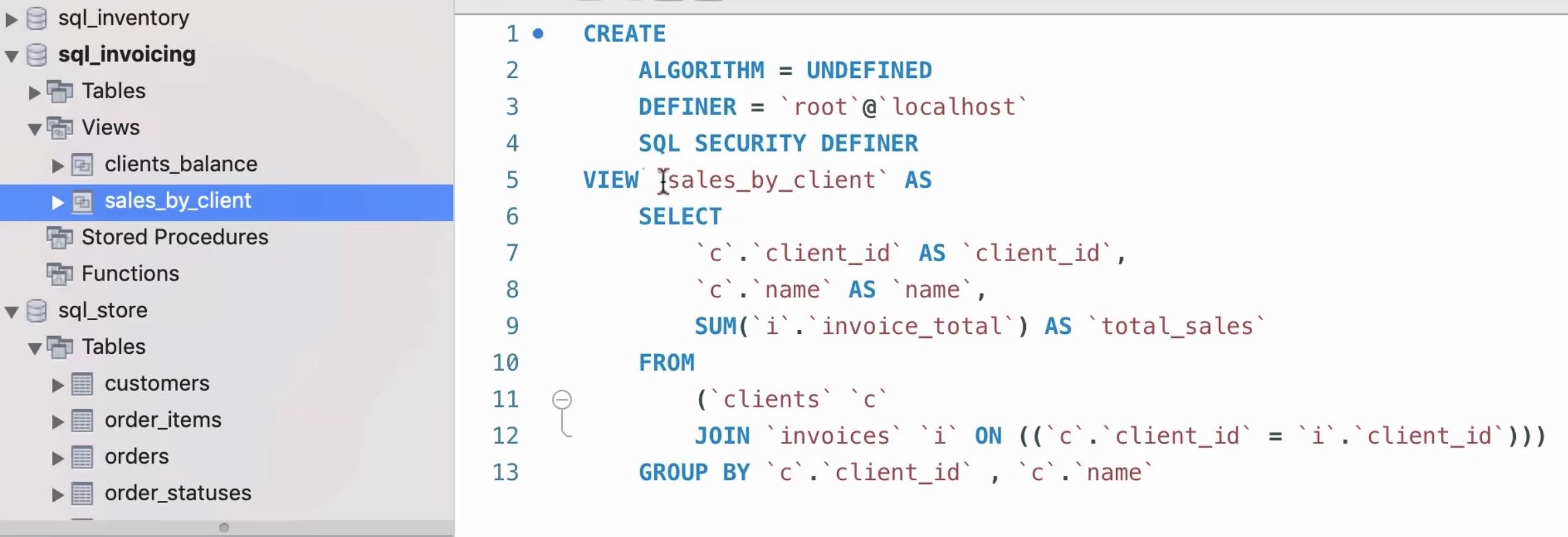
Task: Click the FROM keyword on line 10
Action: pos(666,363)
